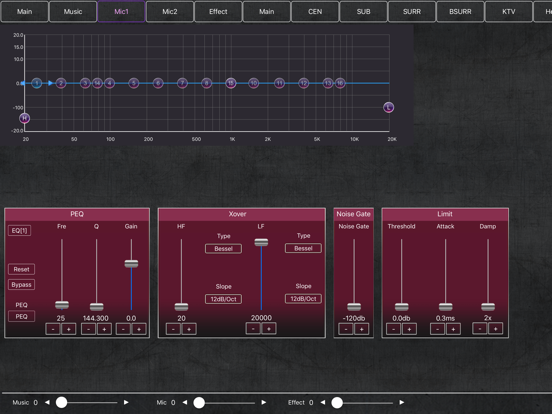Click the Limit Threshold slider handle
The width and height of the screenshot is (552, 414).
point(401,307)
